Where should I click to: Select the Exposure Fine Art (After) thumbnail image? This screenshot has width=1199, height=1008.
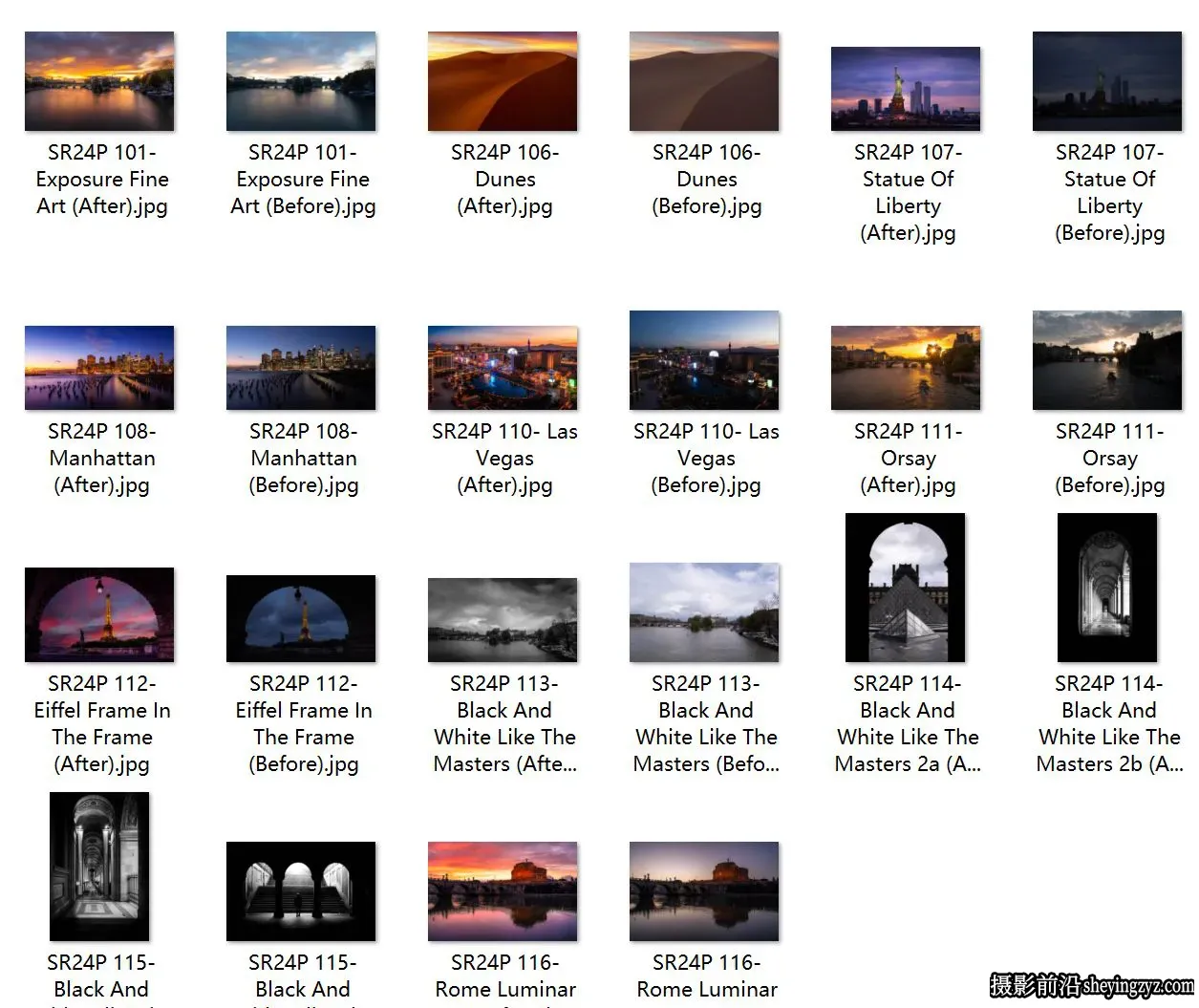tap(99, 81)
